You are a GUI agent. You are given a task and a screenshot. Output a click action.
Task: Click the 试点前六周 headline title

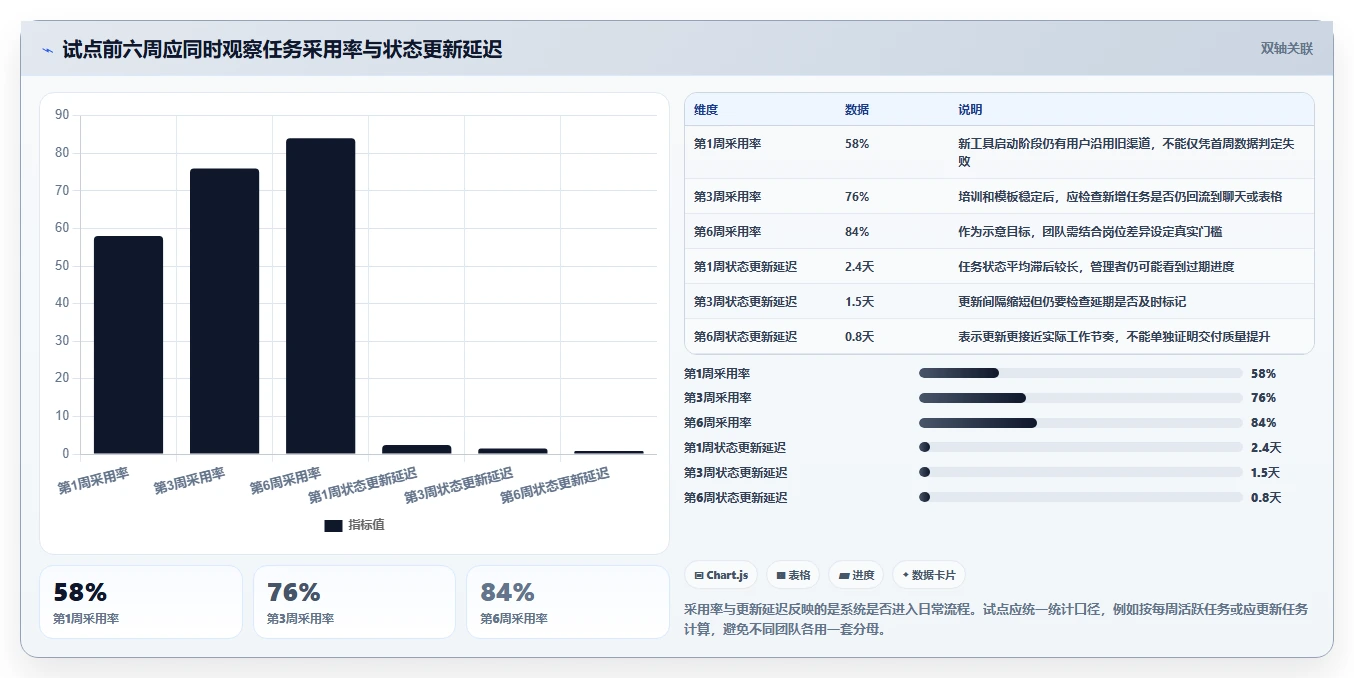282,49
